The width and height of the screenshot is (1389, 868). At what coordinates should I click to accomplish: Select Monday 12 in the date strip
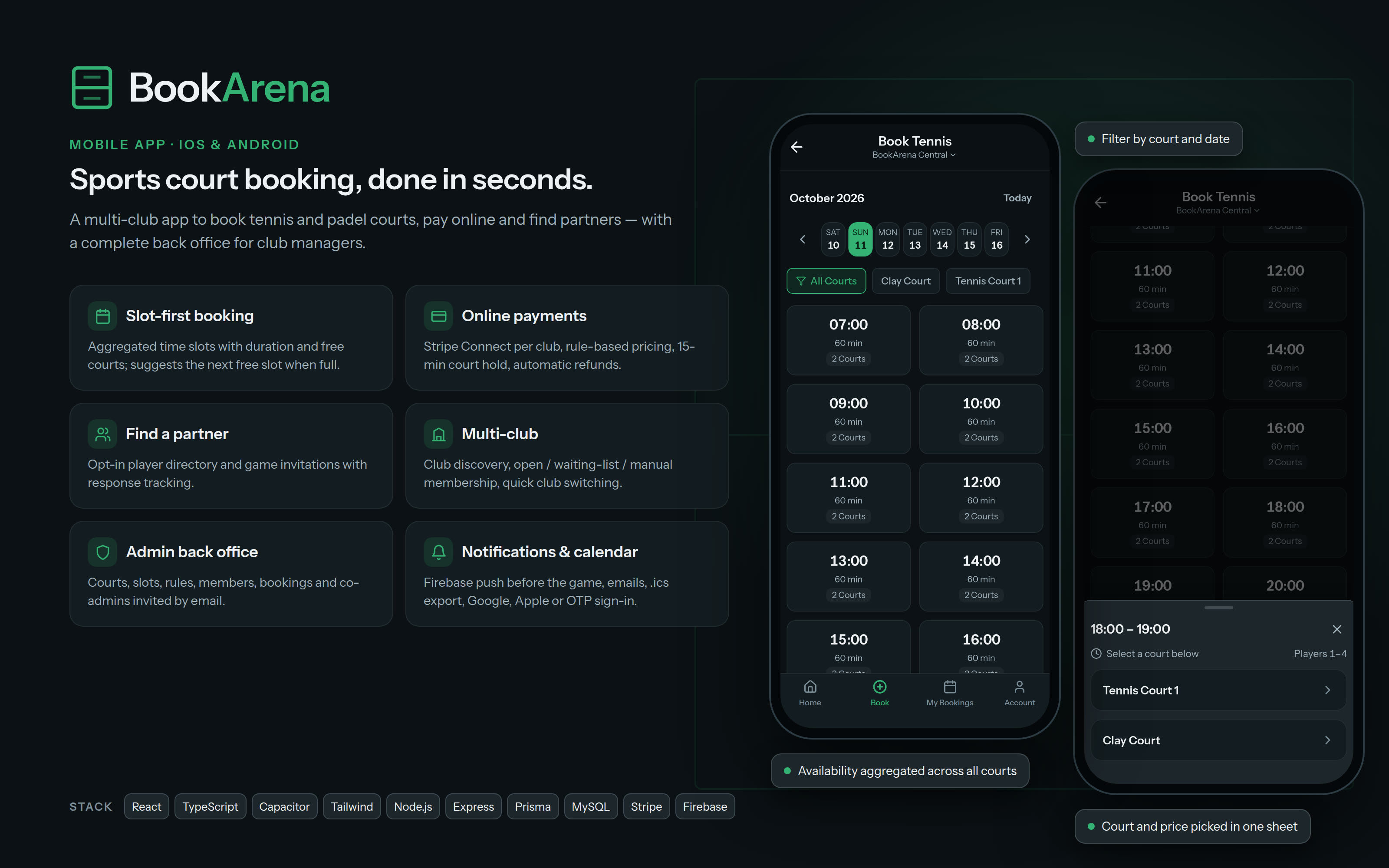pos(887,240)
